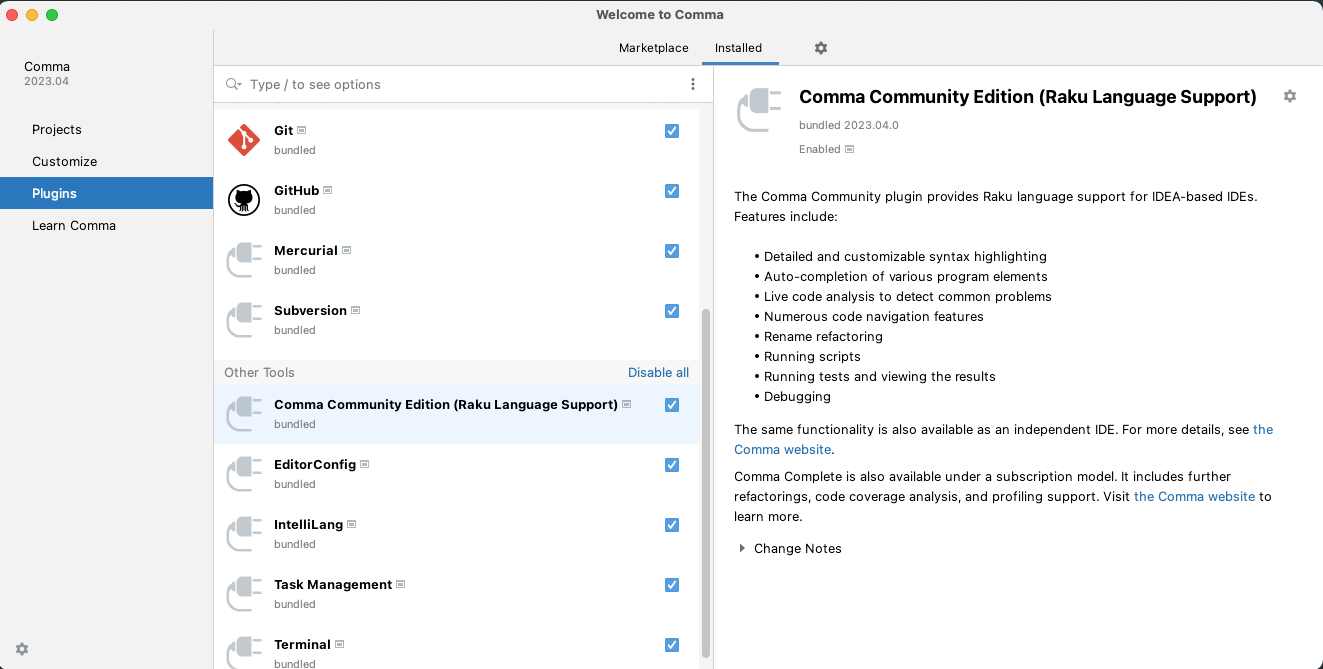Select the GitHub plugin name

(296, 191)
